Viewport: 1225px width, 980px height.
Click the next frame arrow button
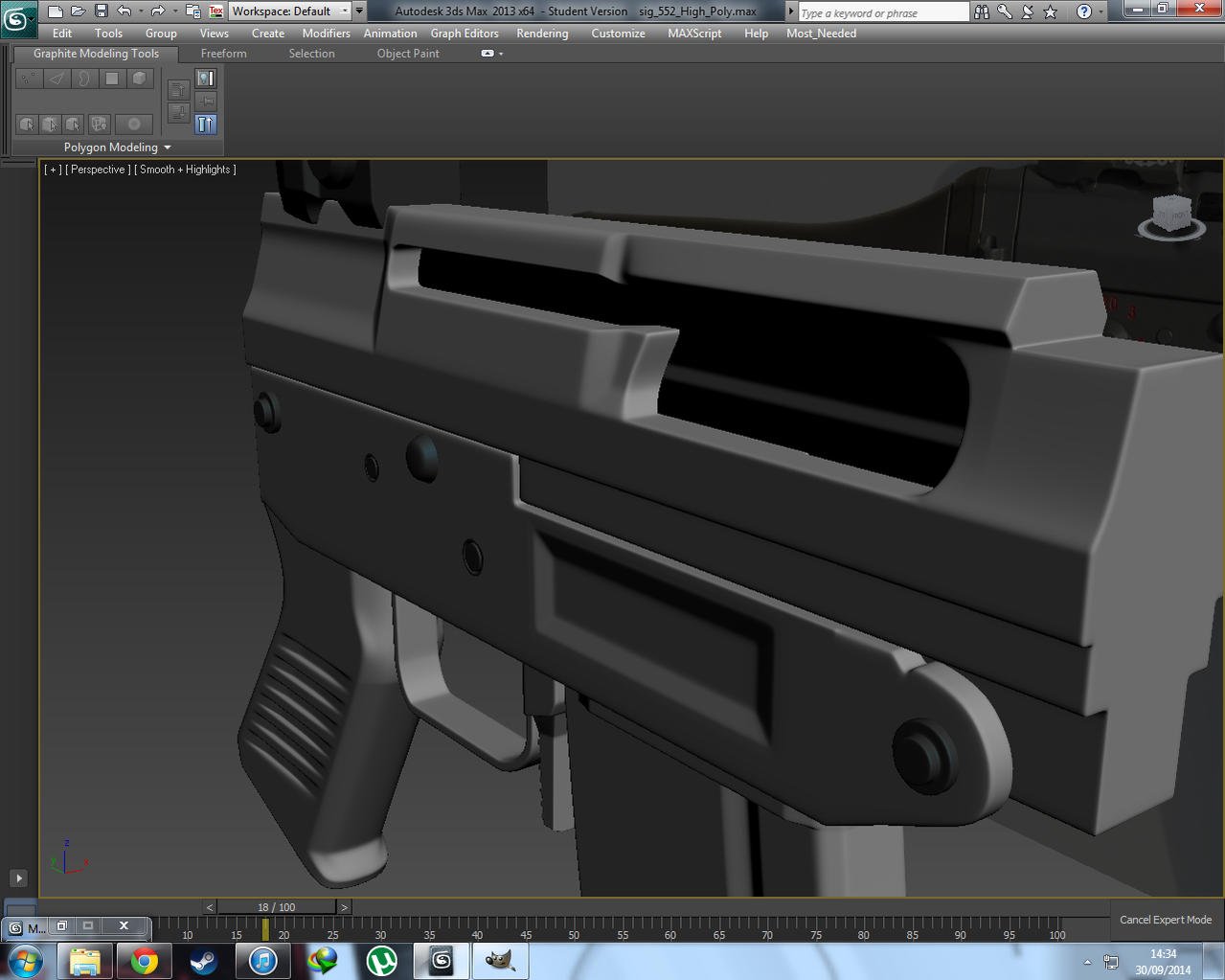(x=343, y=906)
